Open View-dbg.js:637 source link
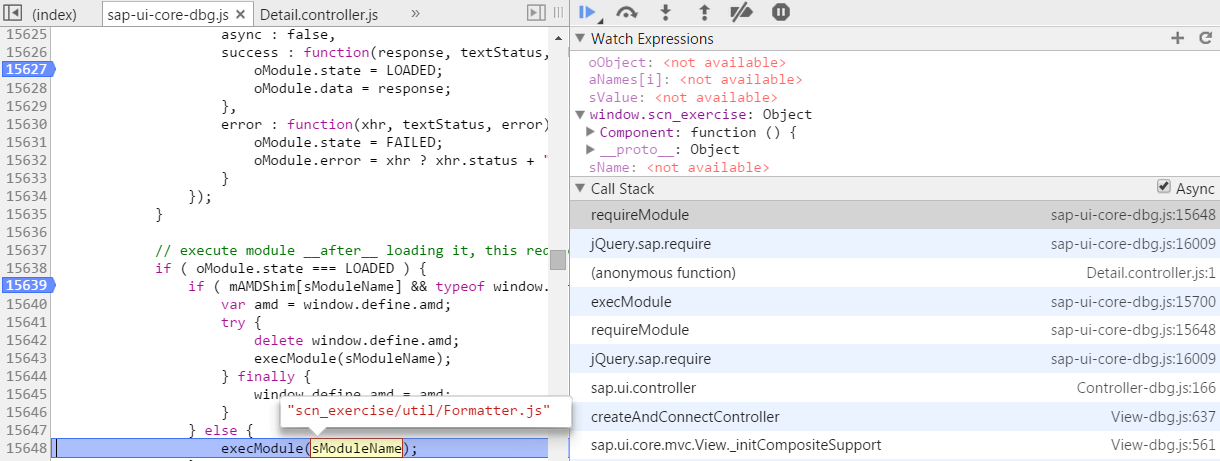This screenshot has width=1220, height=461. (x=1163, y=417)
